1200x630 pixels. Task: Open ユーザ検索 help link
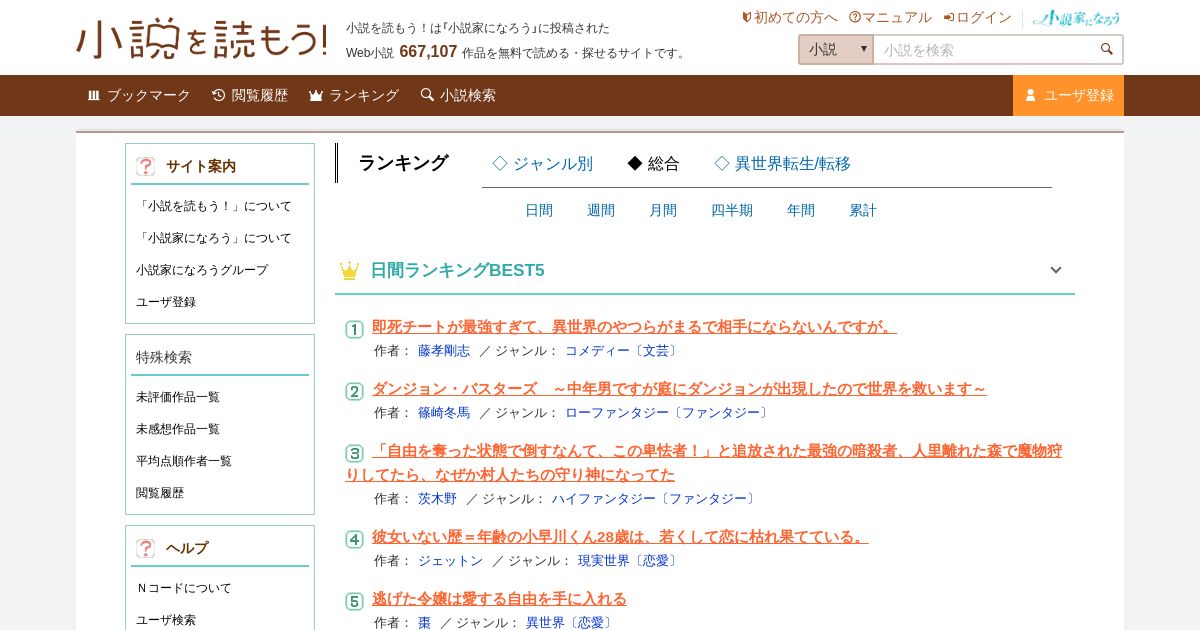tap(166, 621)
